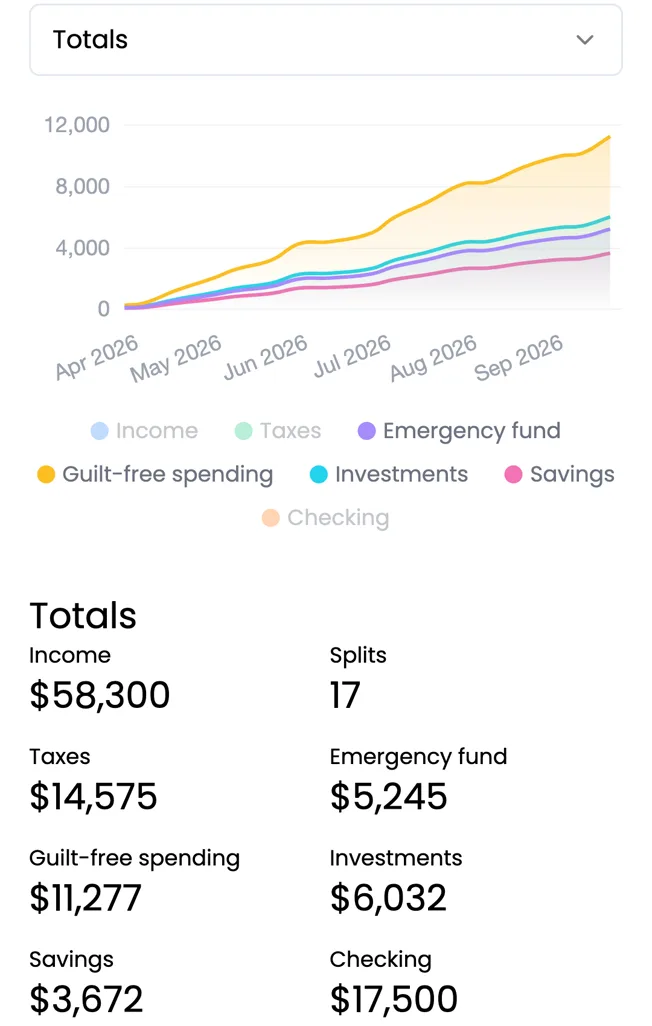Toggle the Income legend series
Image resolution: width=652 pixels, height=1026 pixels.
pos(144,431)
